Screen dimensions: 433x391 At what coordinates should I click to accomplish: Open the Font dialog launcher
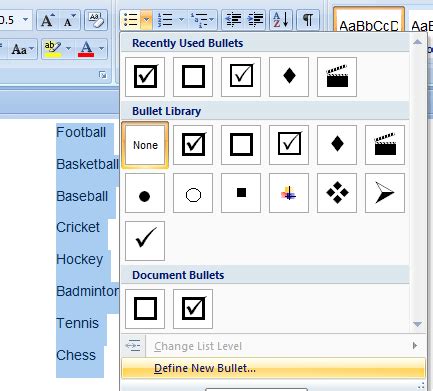tap(103, 75)
